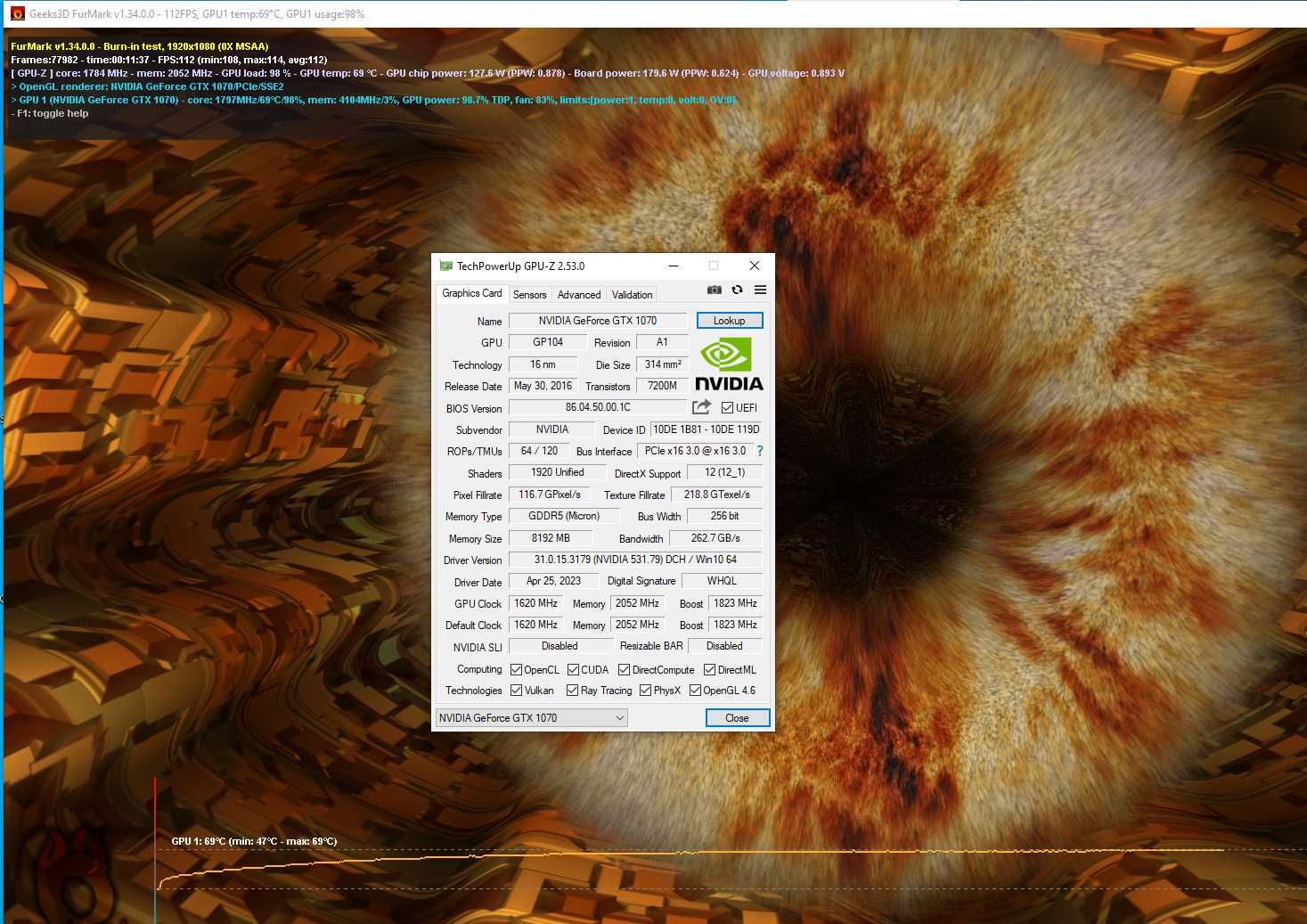Click the Name field NVIDIA GeForce GTX 1070

pos(598,321)
